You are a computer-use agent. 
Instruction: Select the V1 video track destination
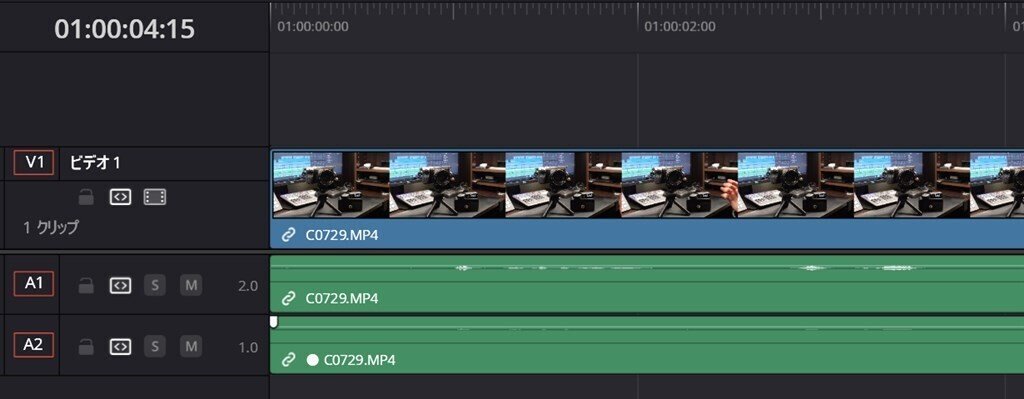[x=34, y=163]
